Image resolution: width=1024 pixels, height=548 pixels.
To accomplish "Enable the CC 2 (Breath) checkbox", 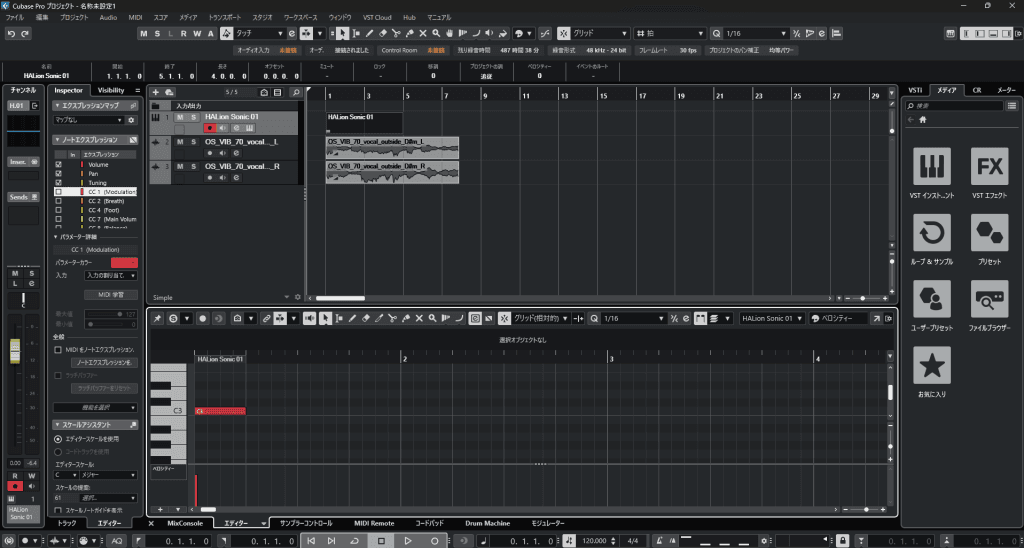I will tap(58, 201).
